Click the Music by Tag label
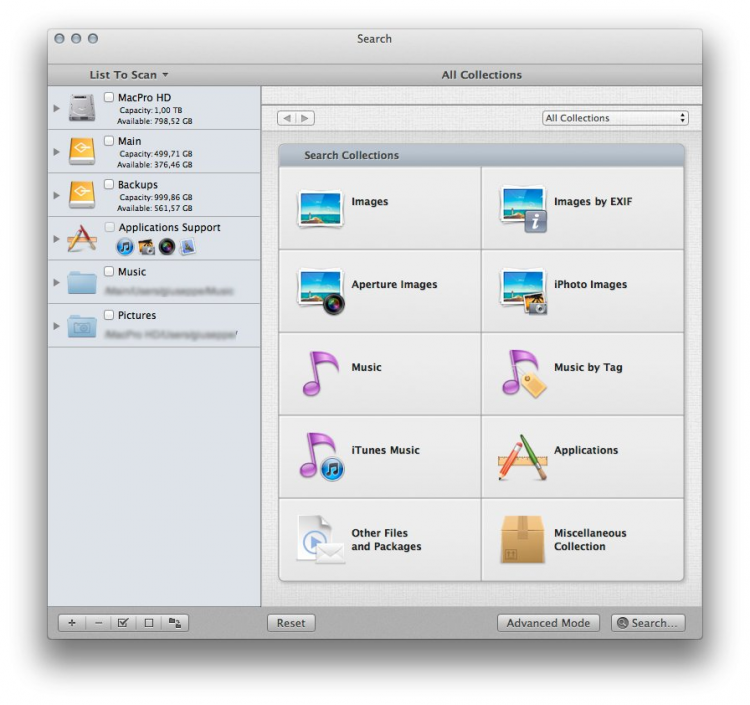This screenshot has width=750, height=705. pos(588,367)
